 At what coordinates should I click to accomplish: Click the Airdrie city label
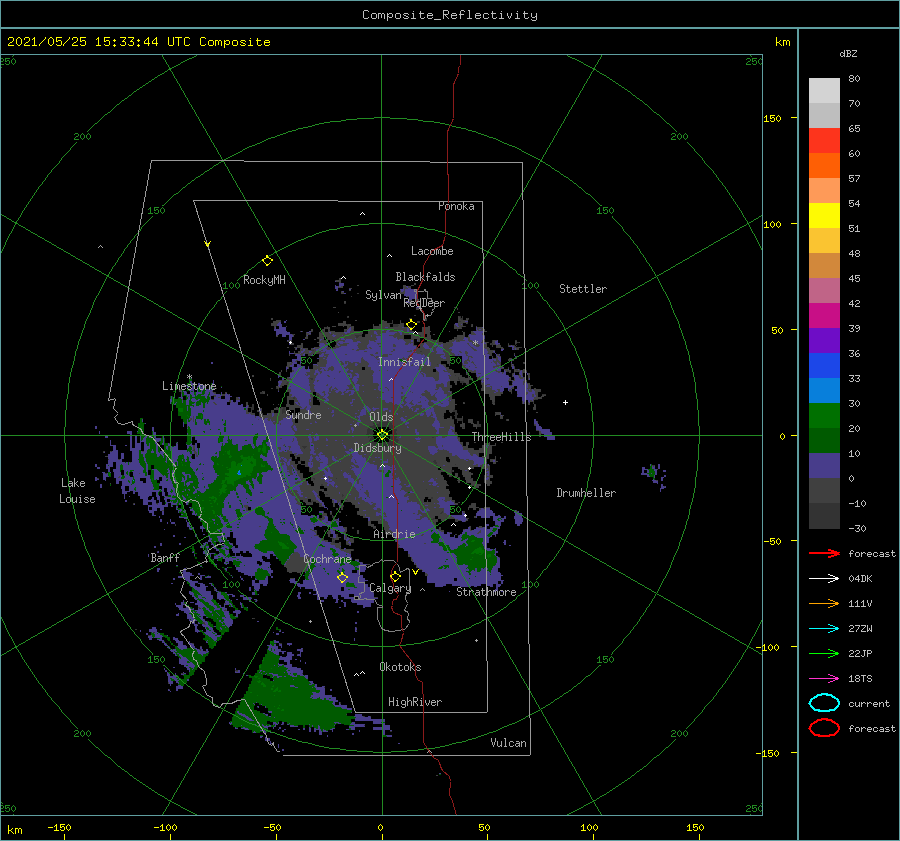394,534
